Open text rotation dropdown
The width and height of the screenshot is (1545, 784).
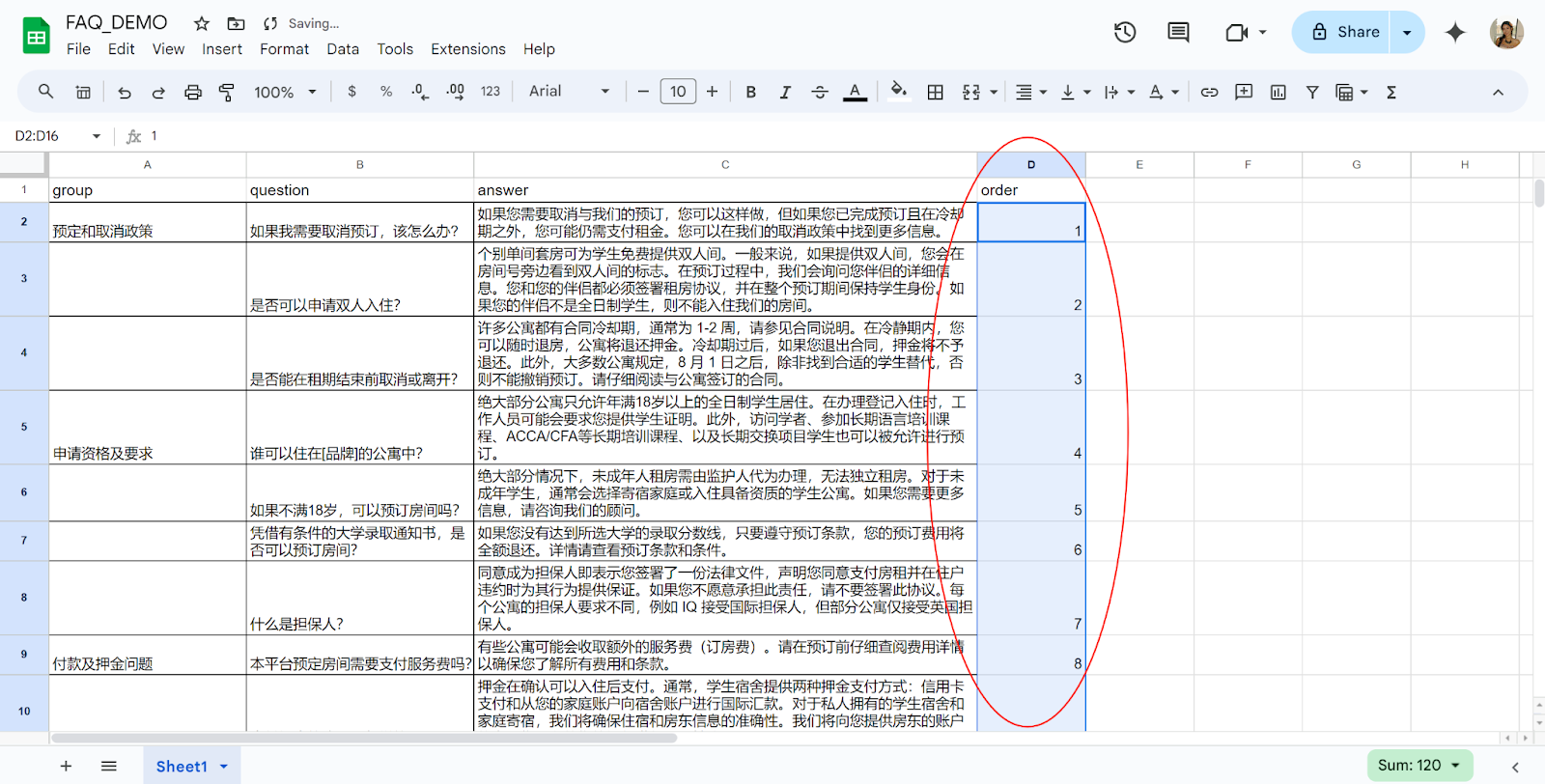[x=1163, y=92]
